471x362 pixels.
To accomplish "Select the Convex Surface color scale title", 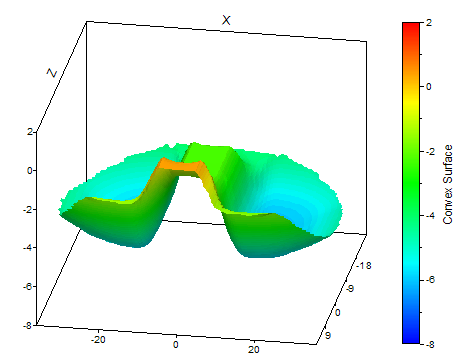I will point(448,184).
